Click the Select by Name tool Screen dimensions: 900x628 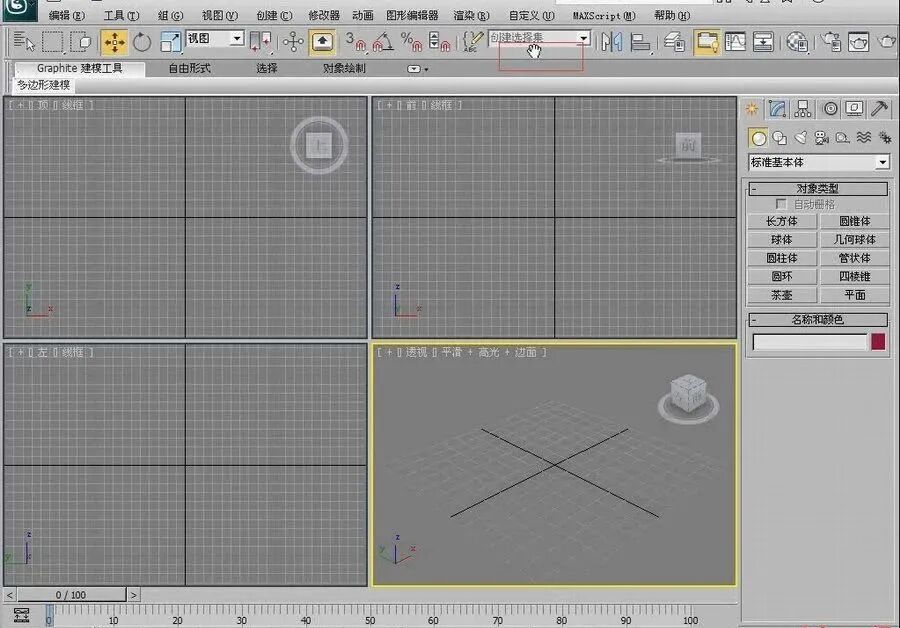[x=24, y=42]
